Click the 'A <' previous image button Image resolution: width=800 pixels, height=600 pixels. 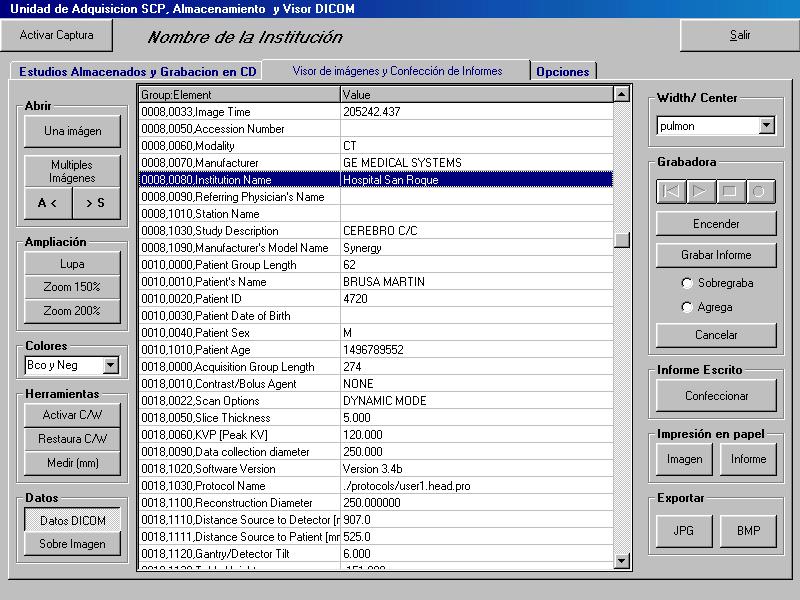[47, 203]
